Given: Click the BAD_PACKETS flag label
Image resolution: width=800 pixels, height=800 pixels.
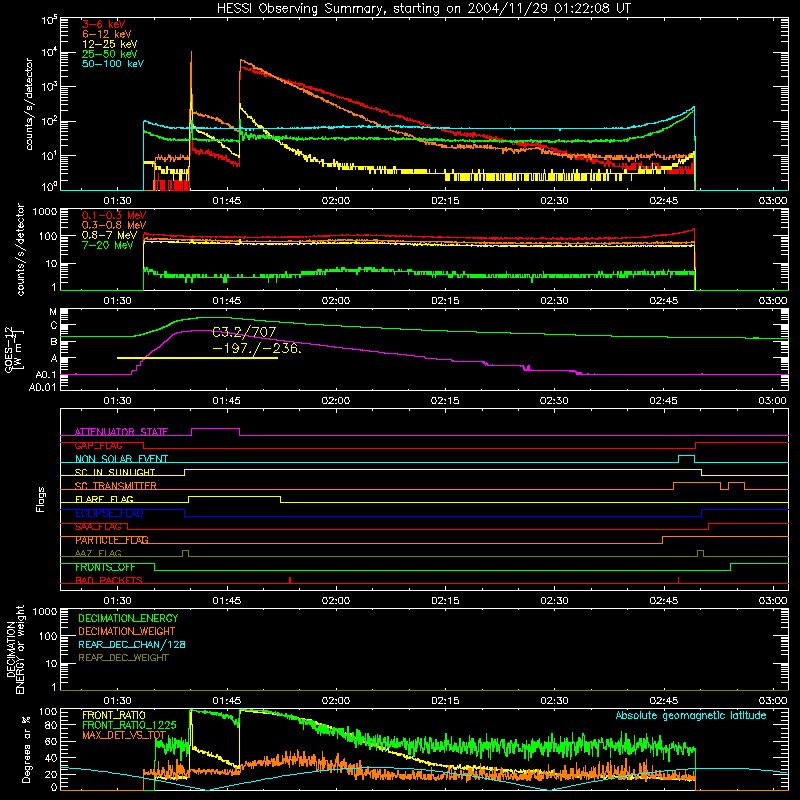Looking at the screenshot, I should coord(109,580).
